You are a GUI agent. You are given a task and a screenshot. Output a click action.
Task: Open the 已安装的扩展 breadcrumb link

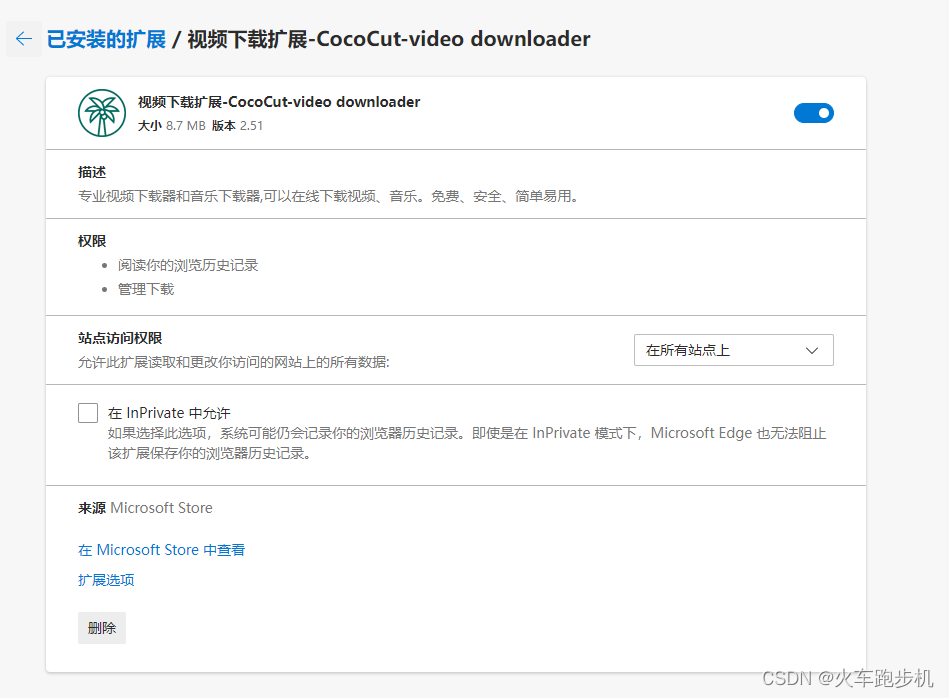pos(107,39)
